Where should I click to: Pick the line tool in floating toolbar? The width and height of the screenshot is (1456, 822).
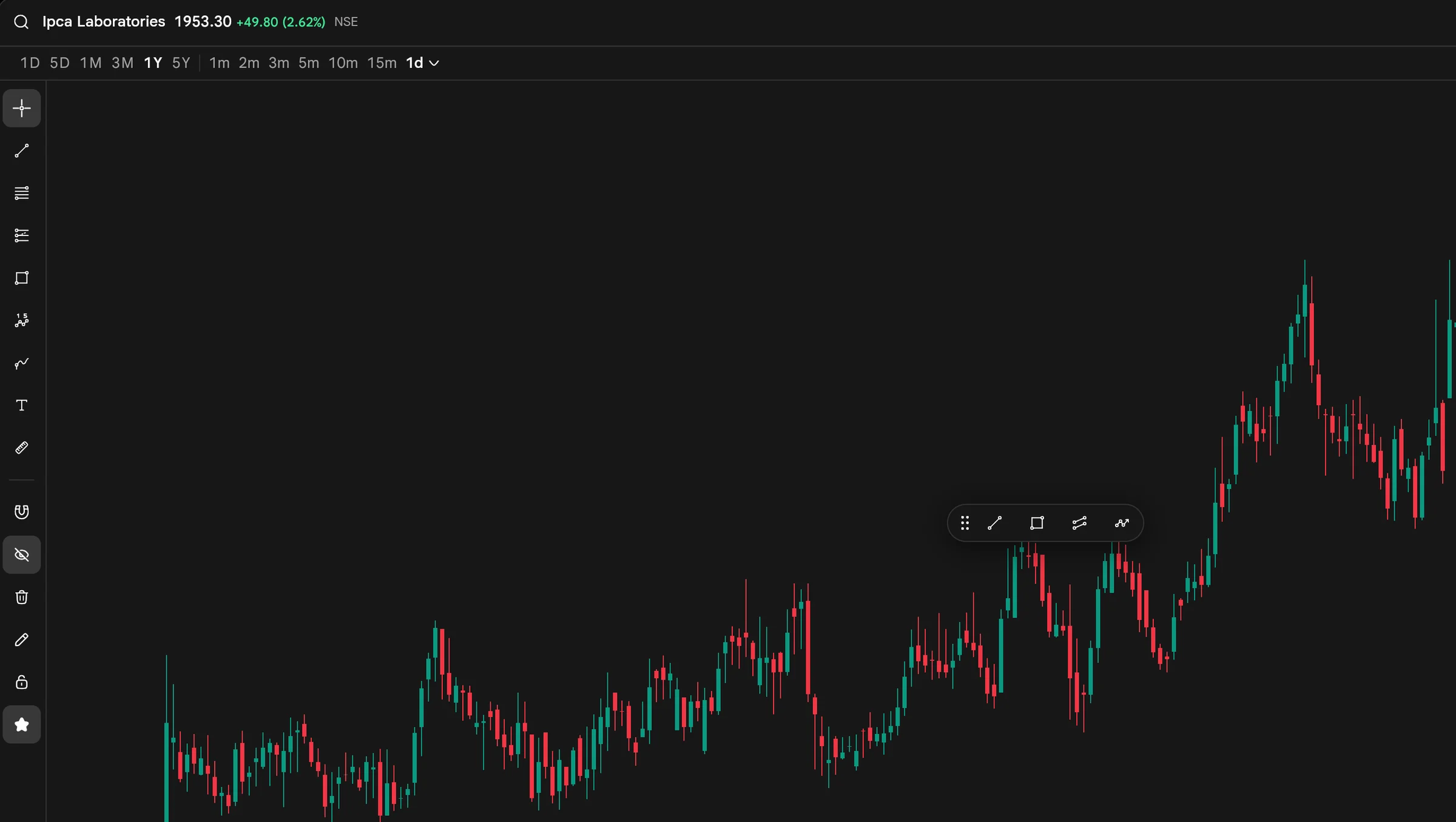(995, 523)
